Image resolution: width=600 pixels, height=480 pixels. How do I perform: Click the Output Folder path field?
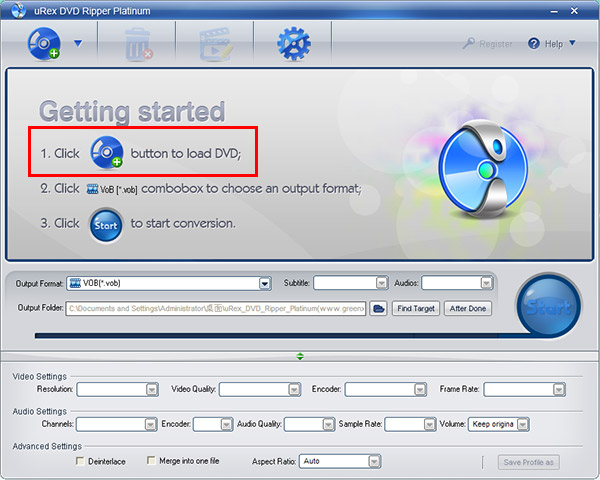(x=215, y=308)
